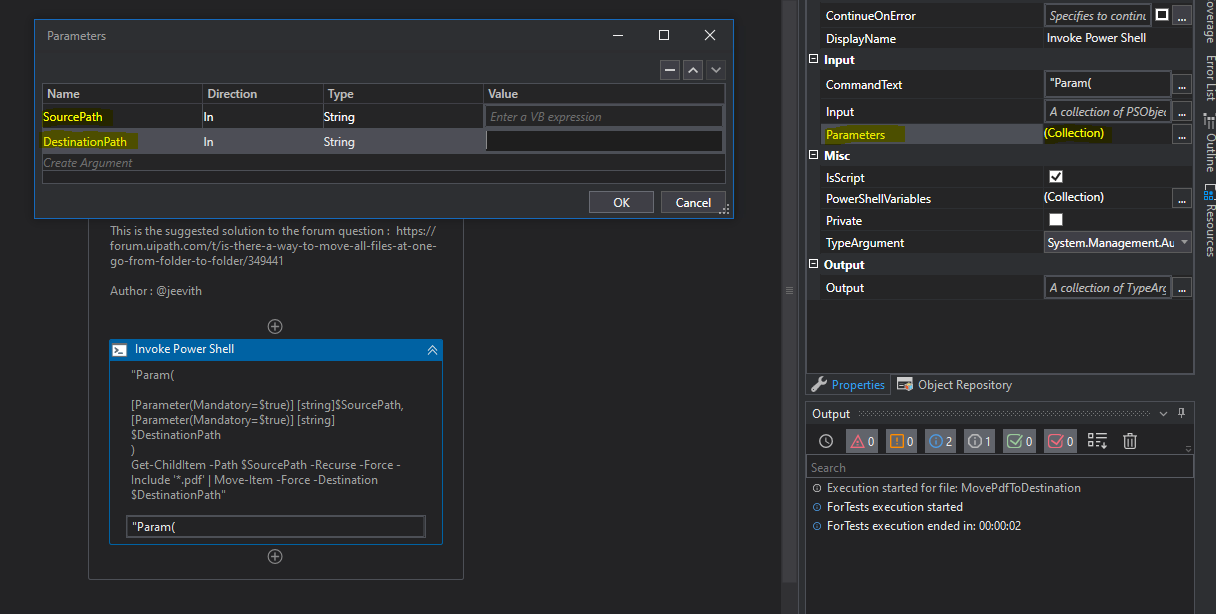Open the Output panel window options dropdown

pyautogui.click(x=1162, y=413)
